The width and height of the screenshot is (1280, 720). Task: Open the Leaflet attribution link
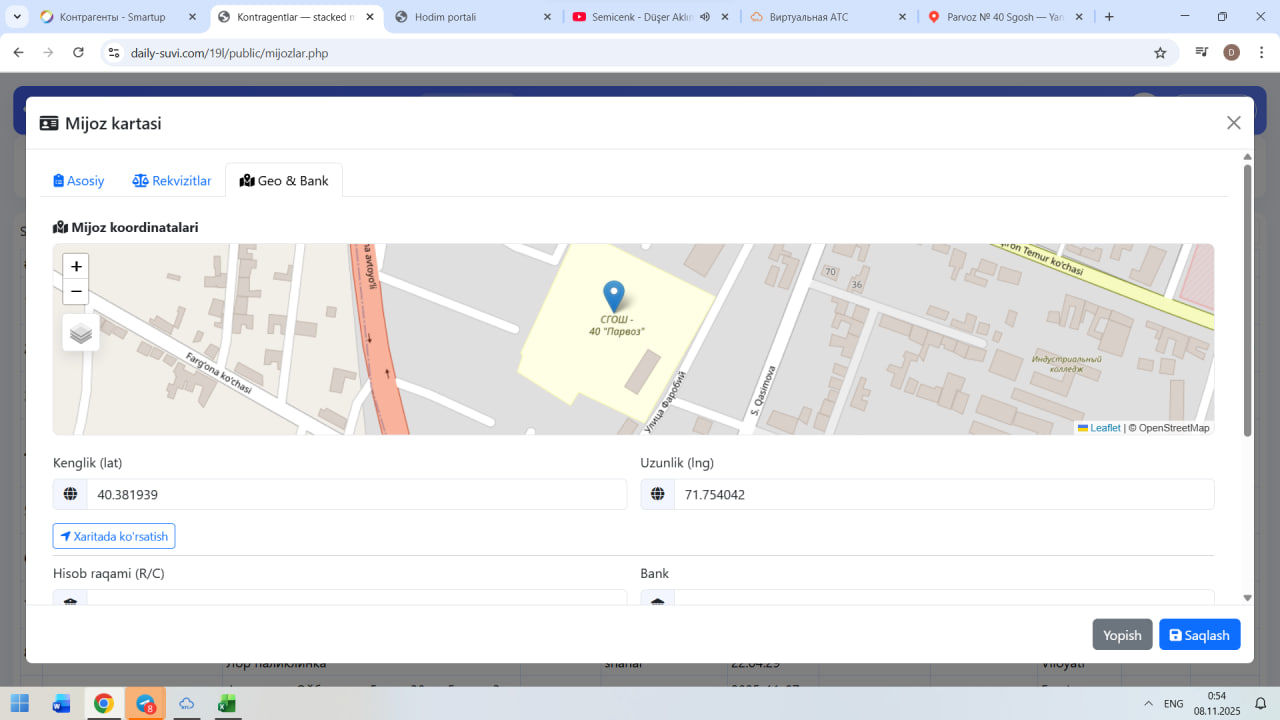(x=1104, y=428)
